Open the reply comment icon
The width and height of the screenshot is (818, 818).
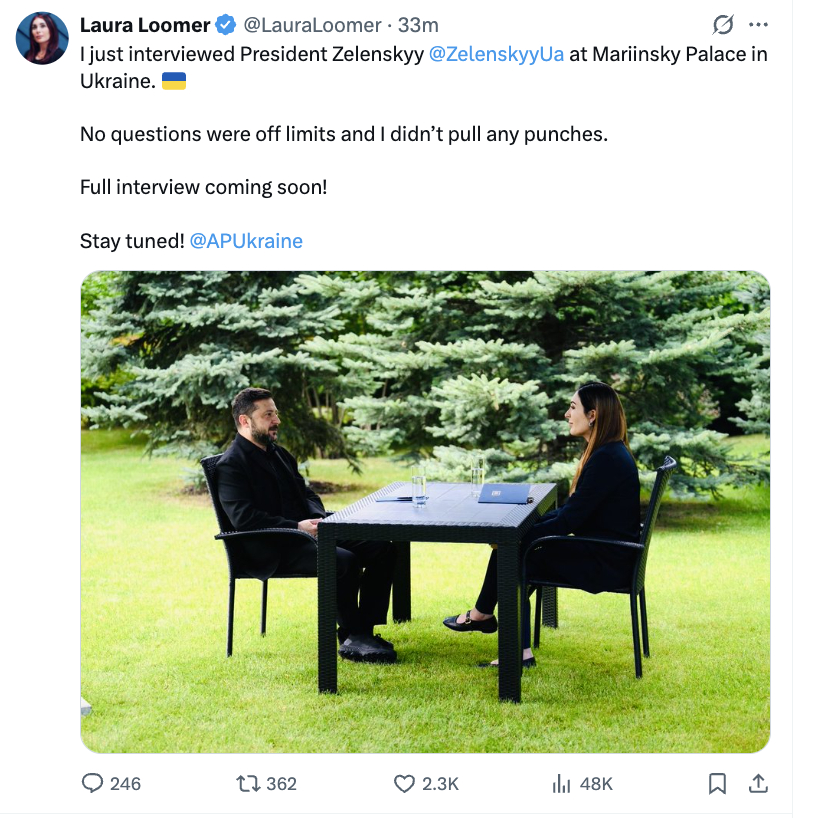pos(92,783)
